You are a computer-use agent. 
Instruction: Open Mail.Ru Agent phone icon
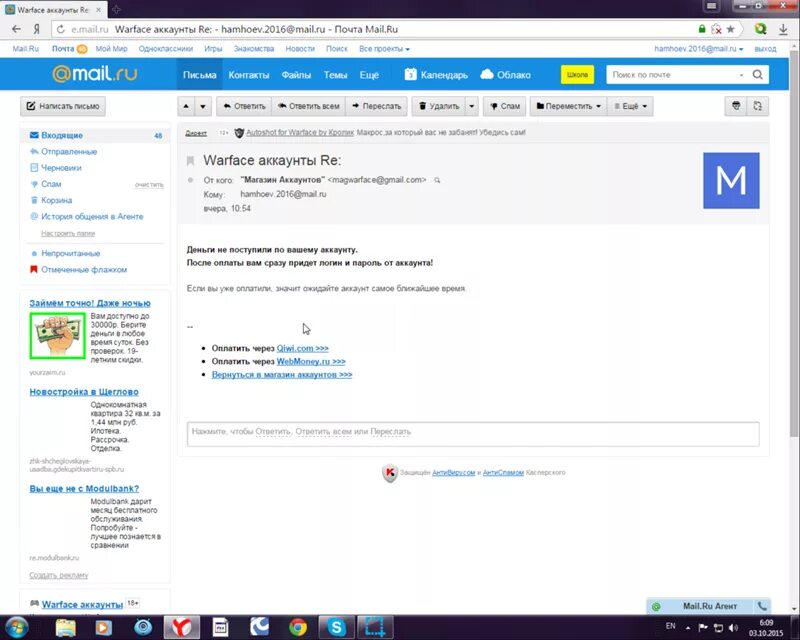[x=762, y=606]
